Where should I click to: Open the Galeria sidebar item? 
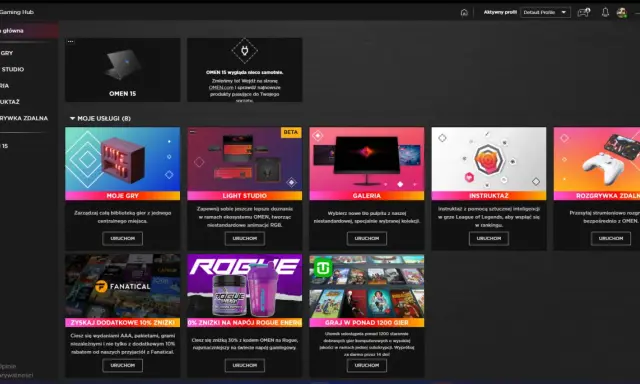pyautogui.click(x=4, y=86)
